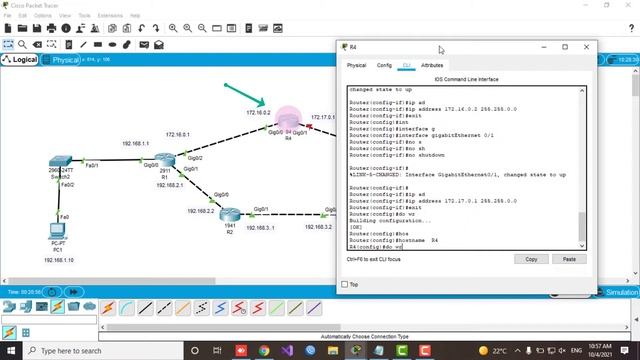This screenshot has height=360, width=640.
Task: Open the Attributes tab in R4
Action: coord(432,65)
